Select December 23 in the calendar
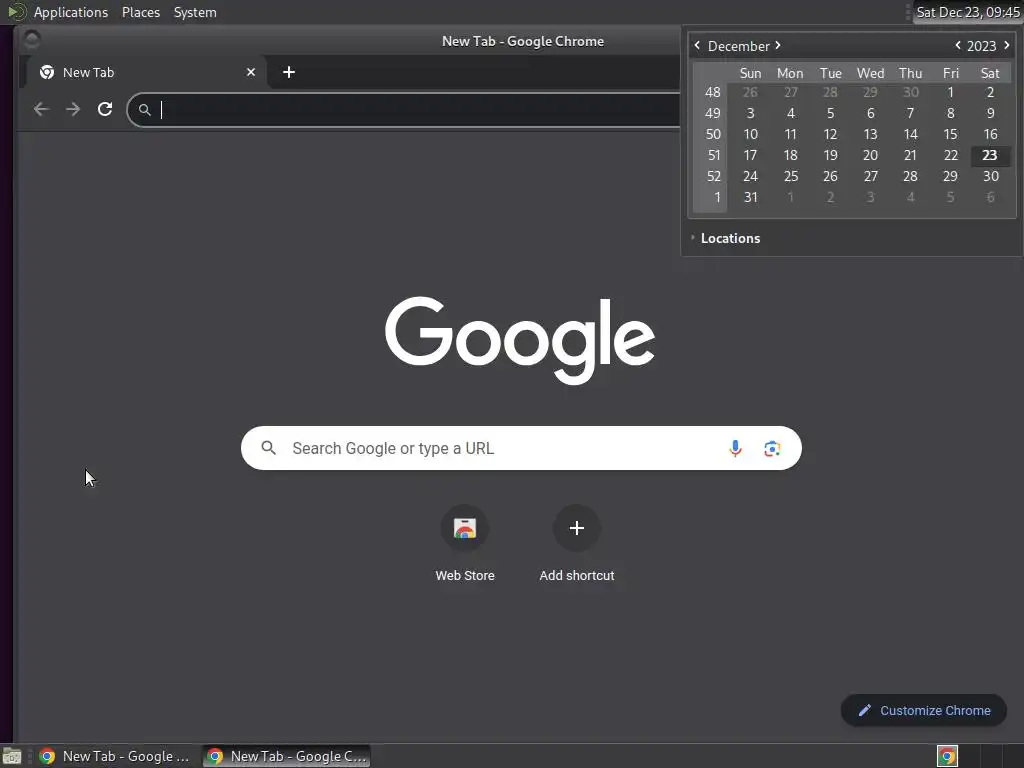The image size is (1024, 768). click(x=990, y=155)
